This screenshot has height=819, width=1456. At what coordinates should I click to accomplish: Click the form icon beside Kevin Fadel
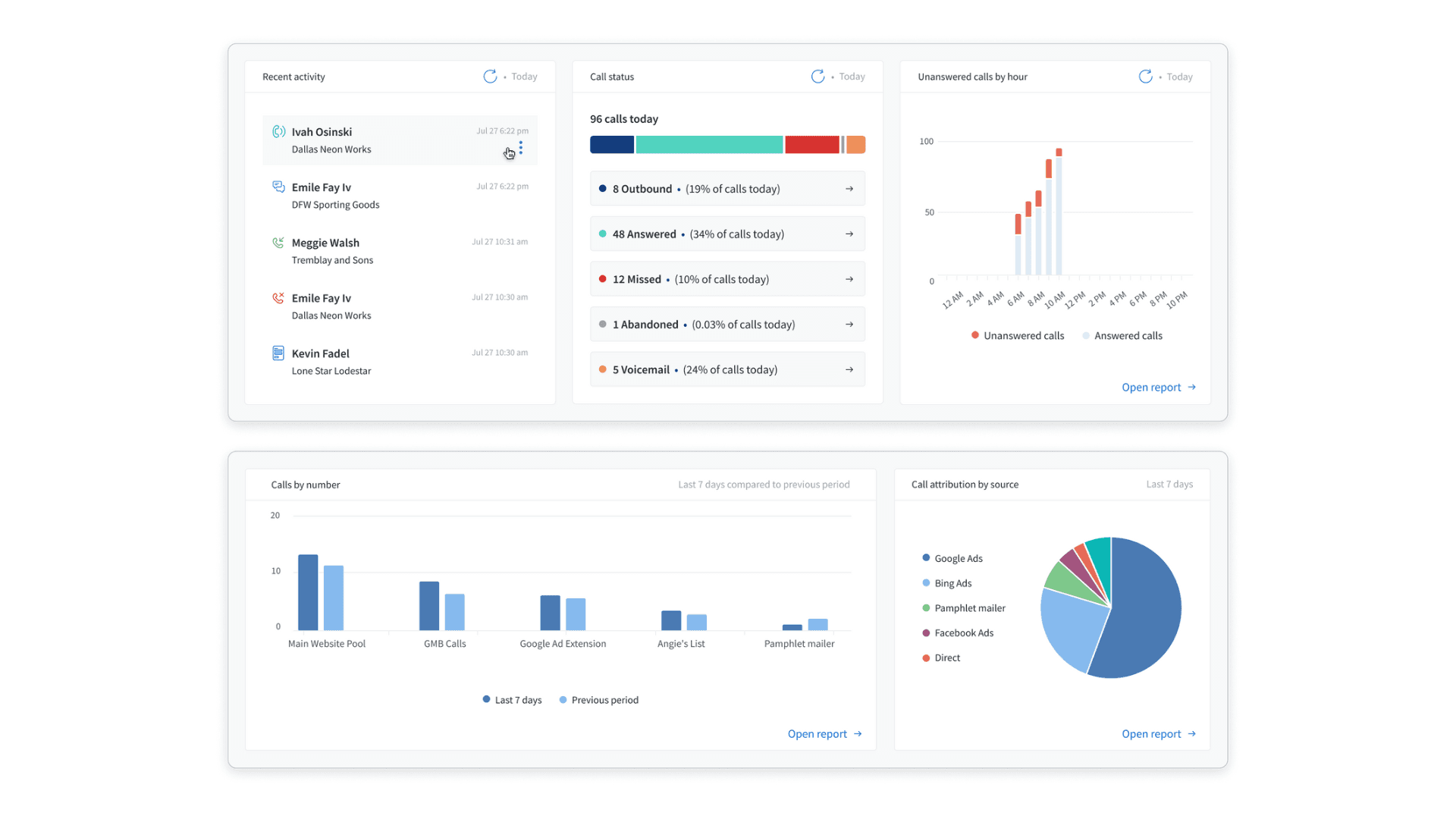pyautogui.click(x=278, y=353)
